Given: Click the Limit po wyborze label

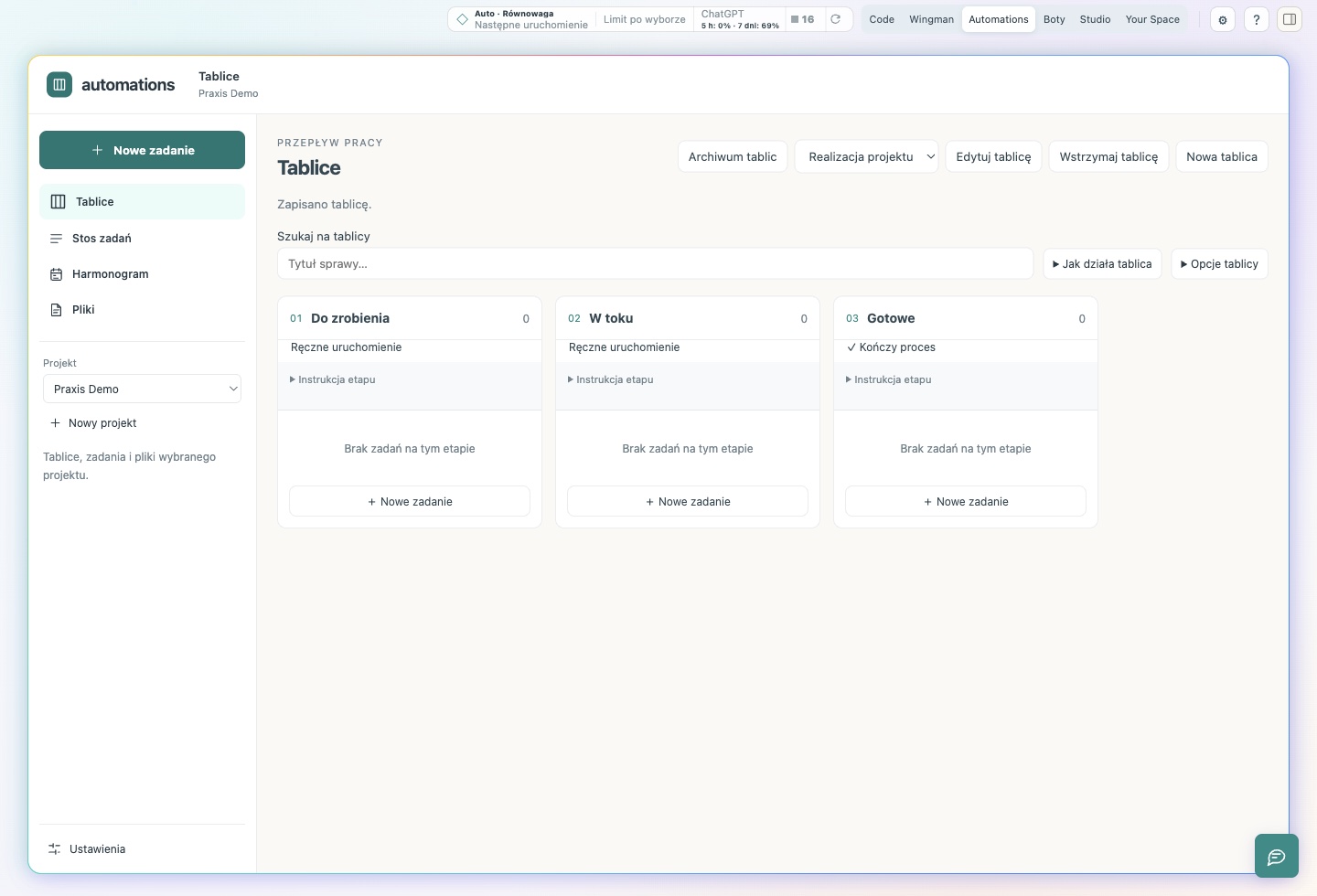Looking at the screenshot, I should pyautogui.click(x=645, y=19).
